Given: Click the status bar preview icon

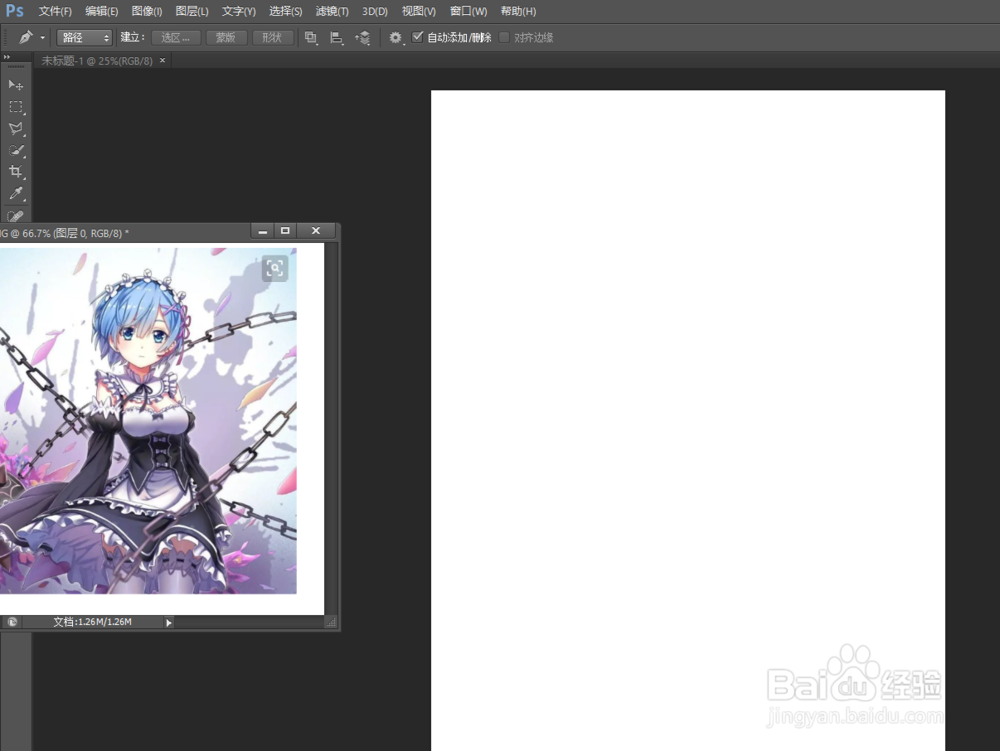Looking at the screenshot, I should click(11, 622).
